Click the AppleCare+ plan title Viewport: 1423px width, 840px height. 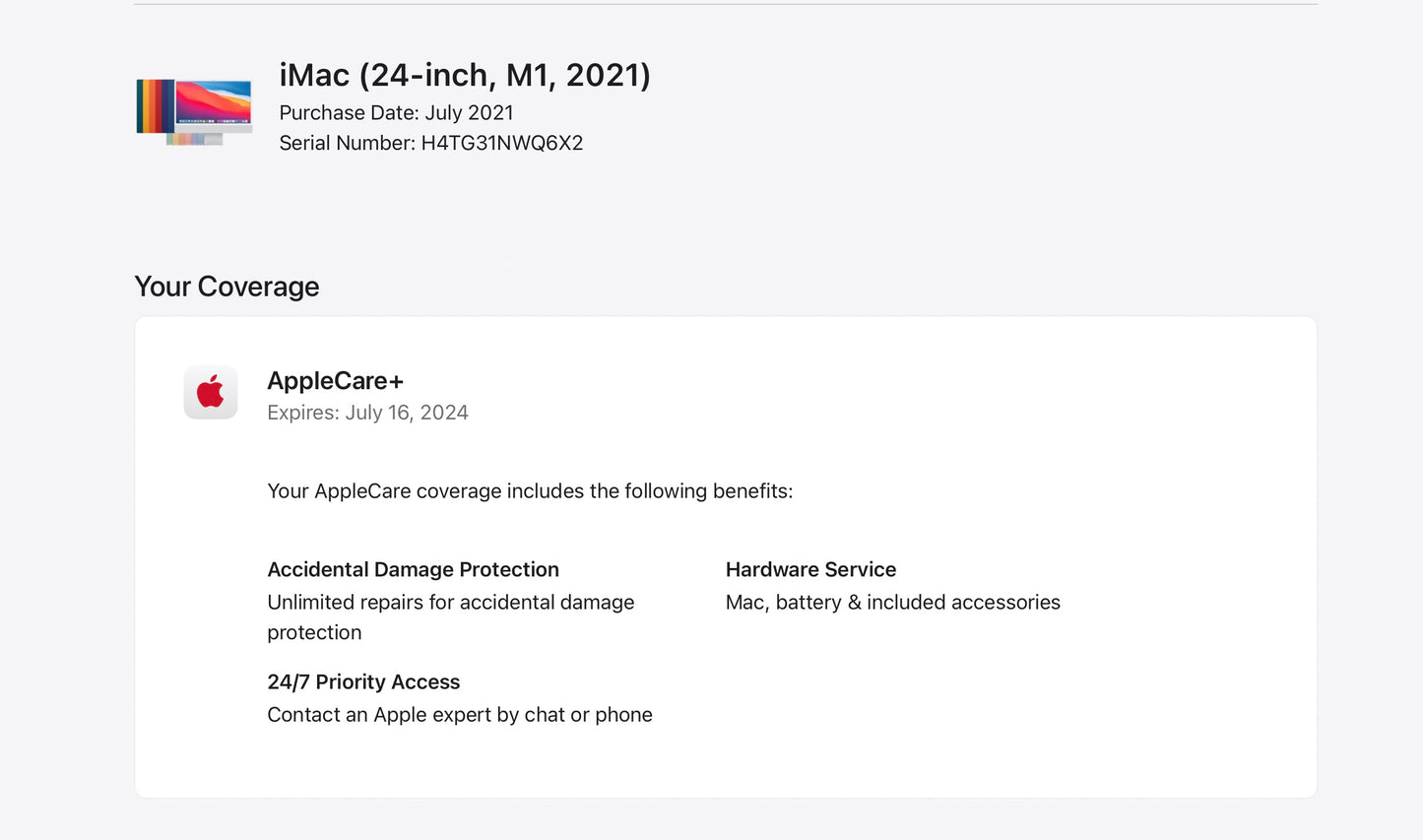pos(335,381)
